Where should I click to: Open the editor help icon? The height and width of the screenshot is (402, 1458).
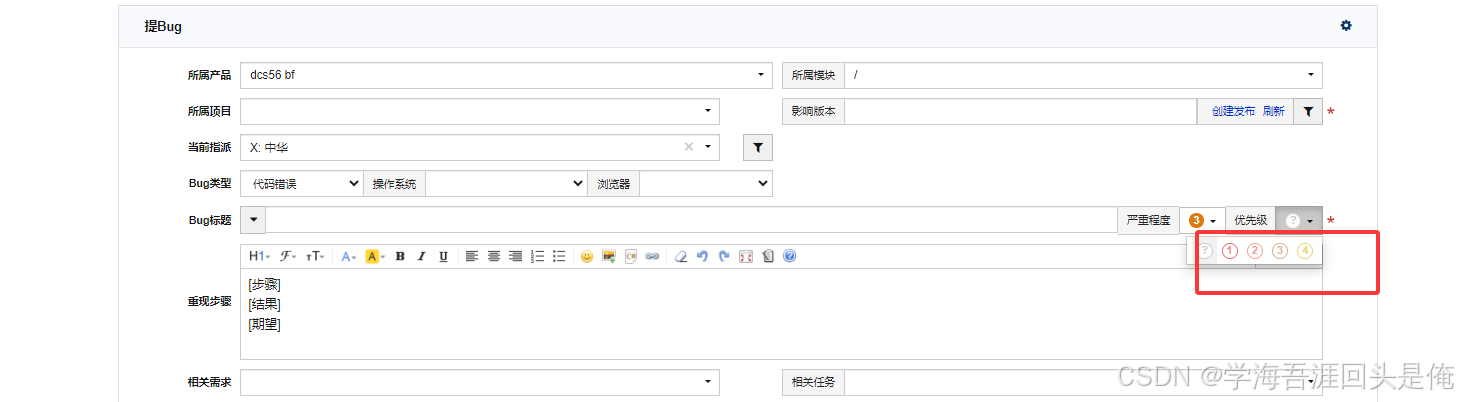pos(790,257)
